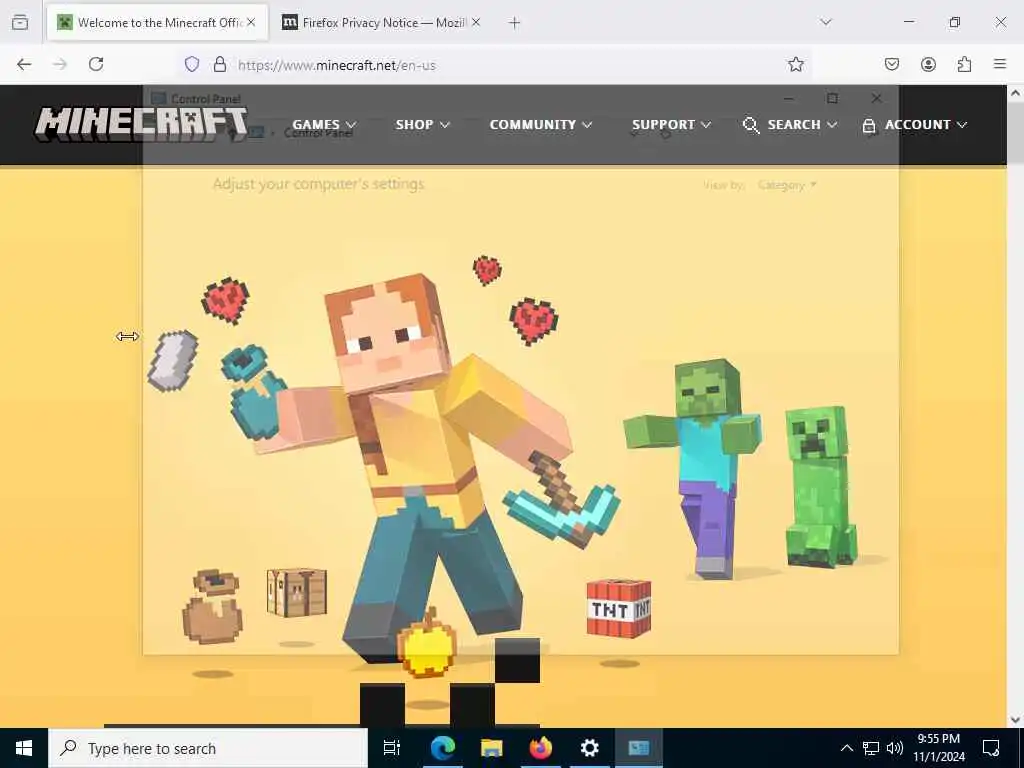Close the Firefox Privacy Notice tab
This screenshot has width=1024, height=768.
point(476,23)
